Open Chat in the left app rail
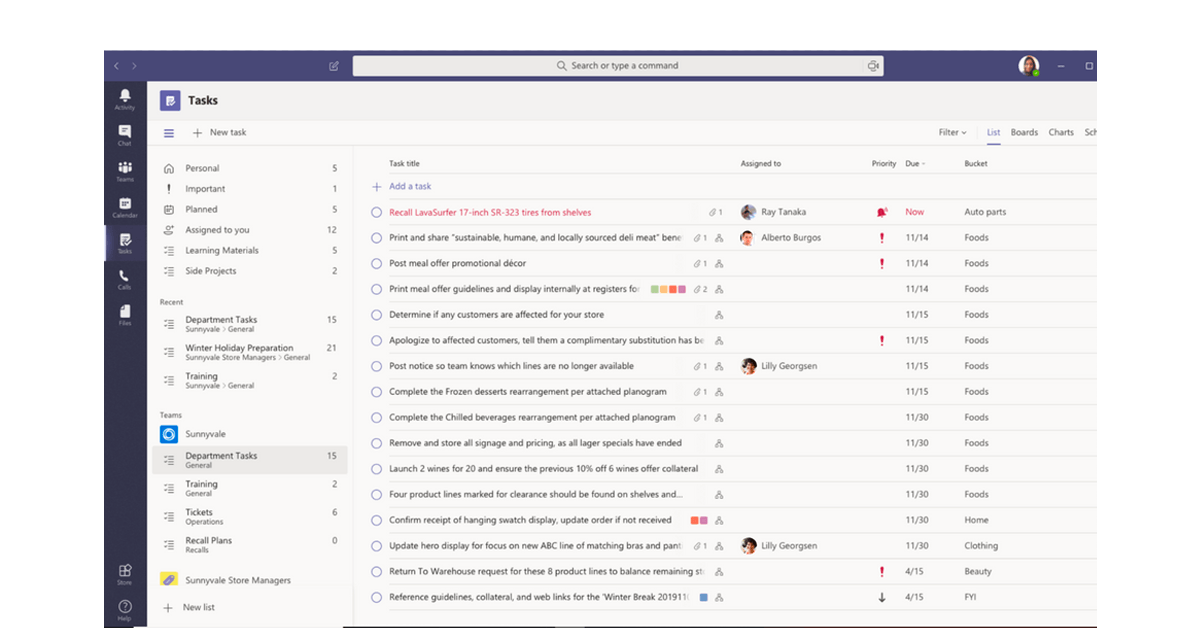Viewport: 1200px width, 628px height. 125,135
